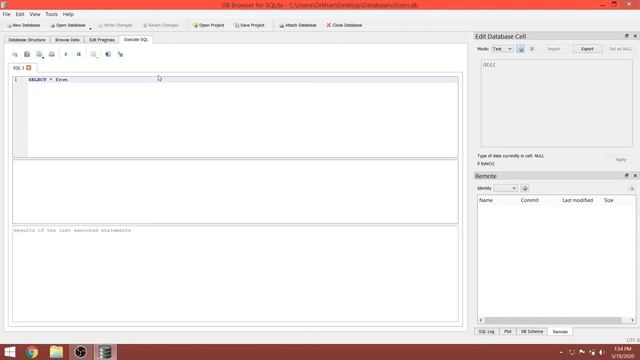Open the View menu
640x360 pixels.
point(35,14)
